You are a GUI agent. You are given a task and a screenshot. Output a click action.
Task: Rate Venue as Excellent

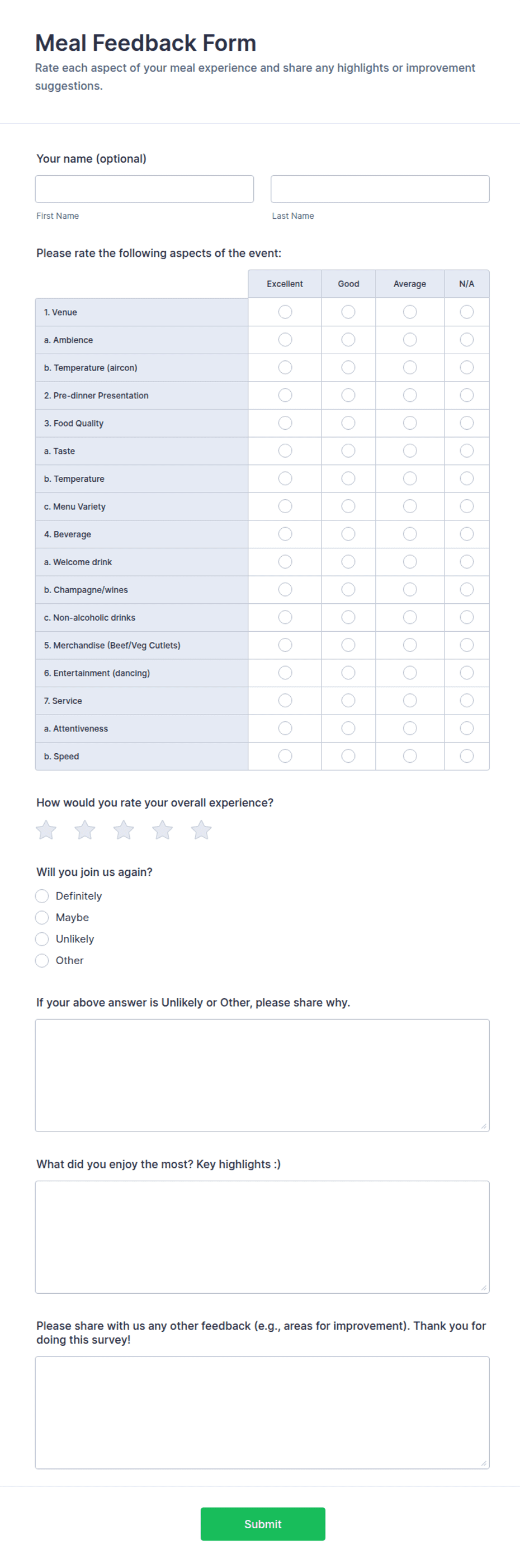point(285,312)
